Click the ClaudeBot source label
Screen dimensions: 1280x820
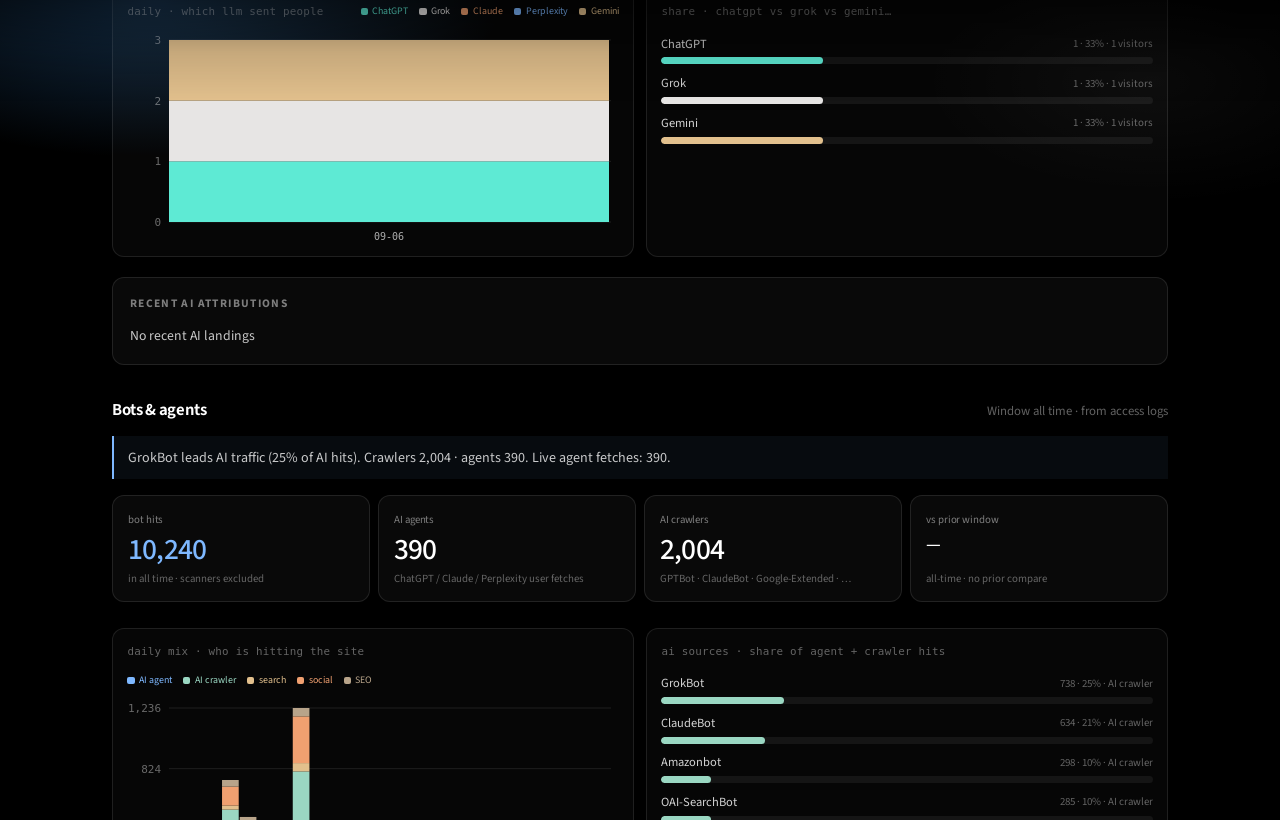(x=688, y=723)
